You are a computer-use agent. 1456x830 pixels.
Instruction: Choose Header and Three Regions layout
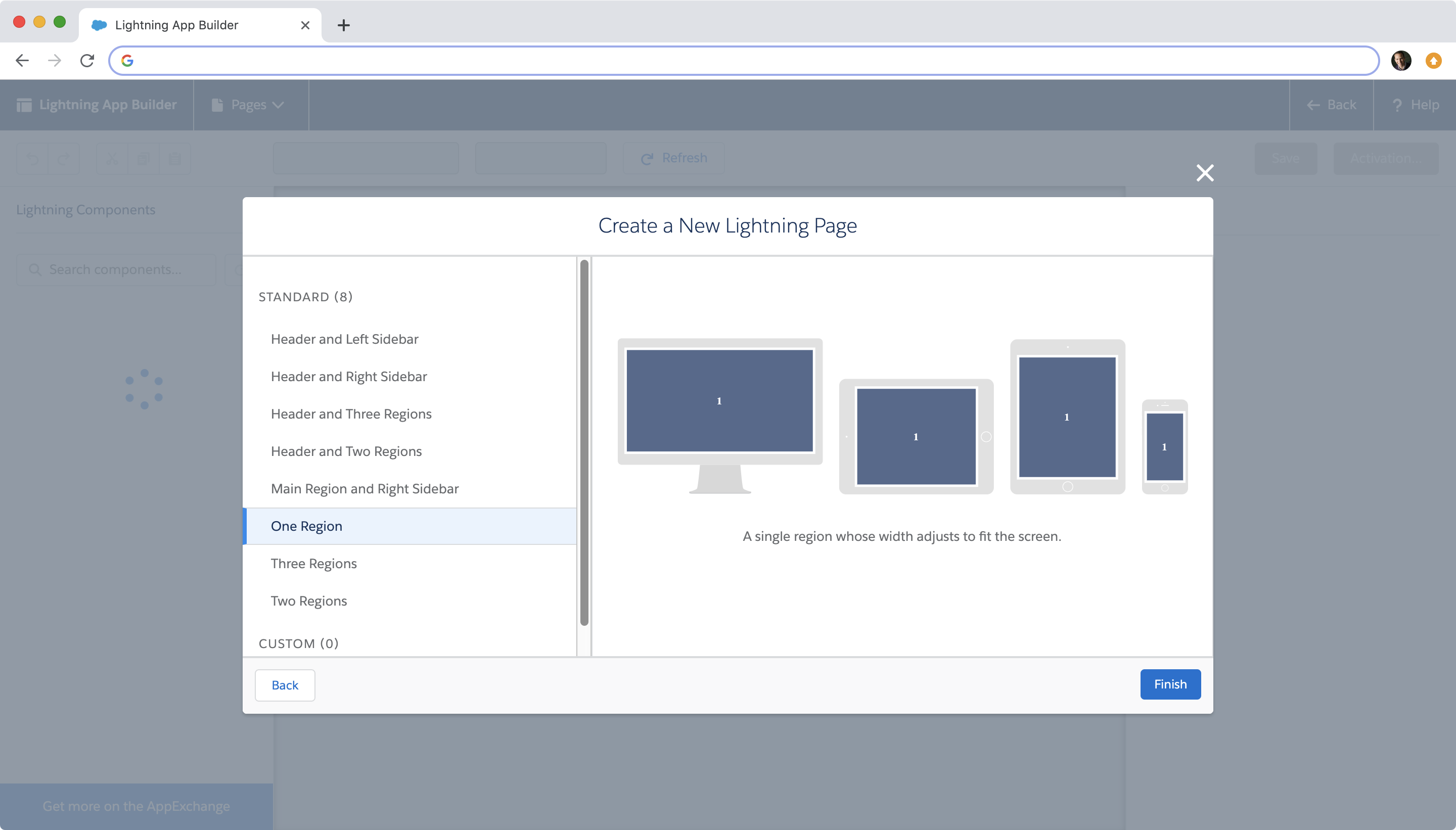[x=409, y=414]
